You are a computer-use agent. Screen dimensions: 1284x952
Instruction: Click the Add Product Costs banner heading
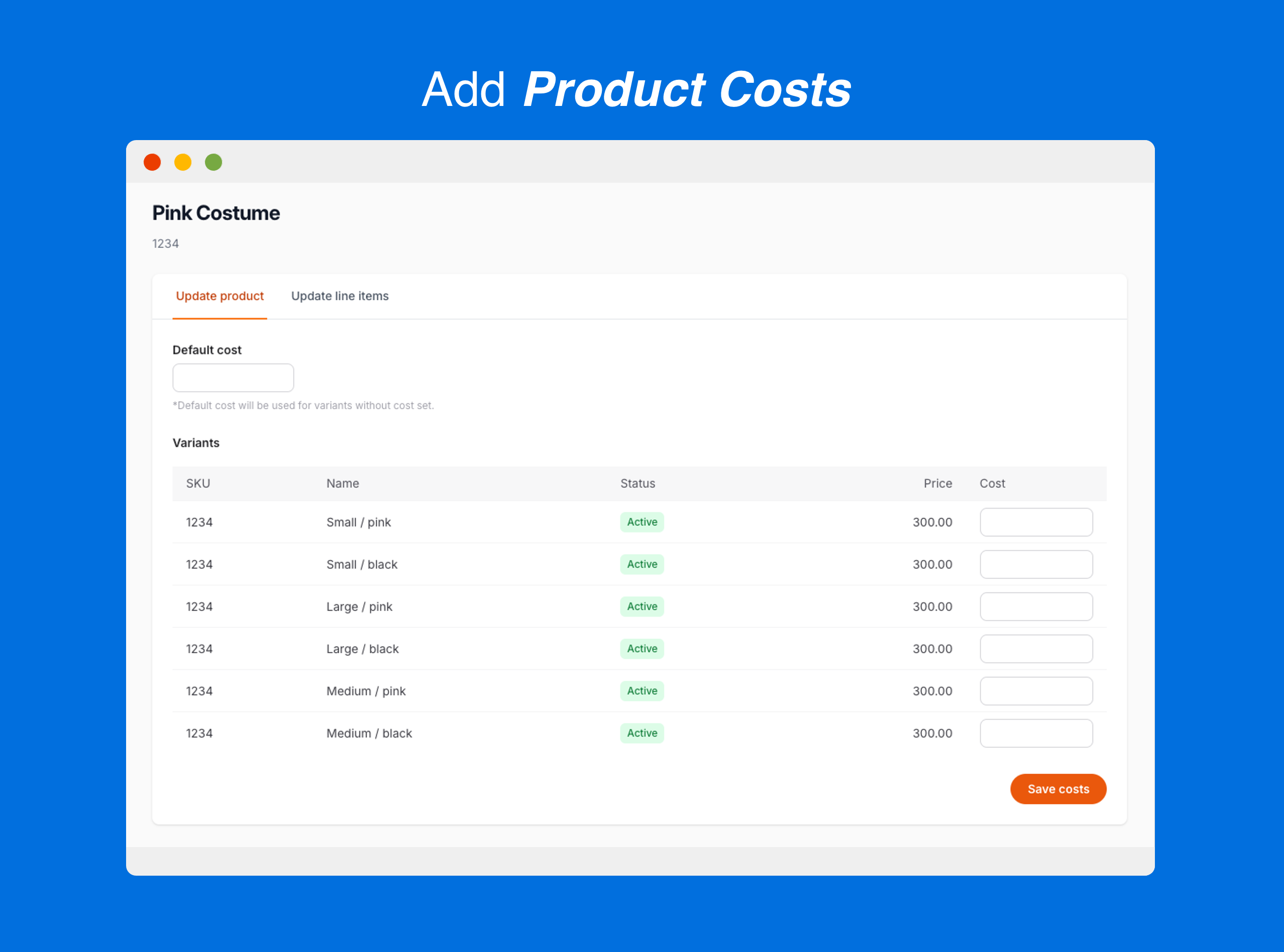click(x=636, y=89)
